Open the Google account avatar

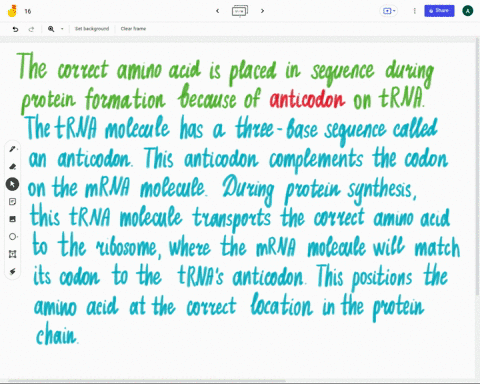pyautogui.click(x=468, y=11)
